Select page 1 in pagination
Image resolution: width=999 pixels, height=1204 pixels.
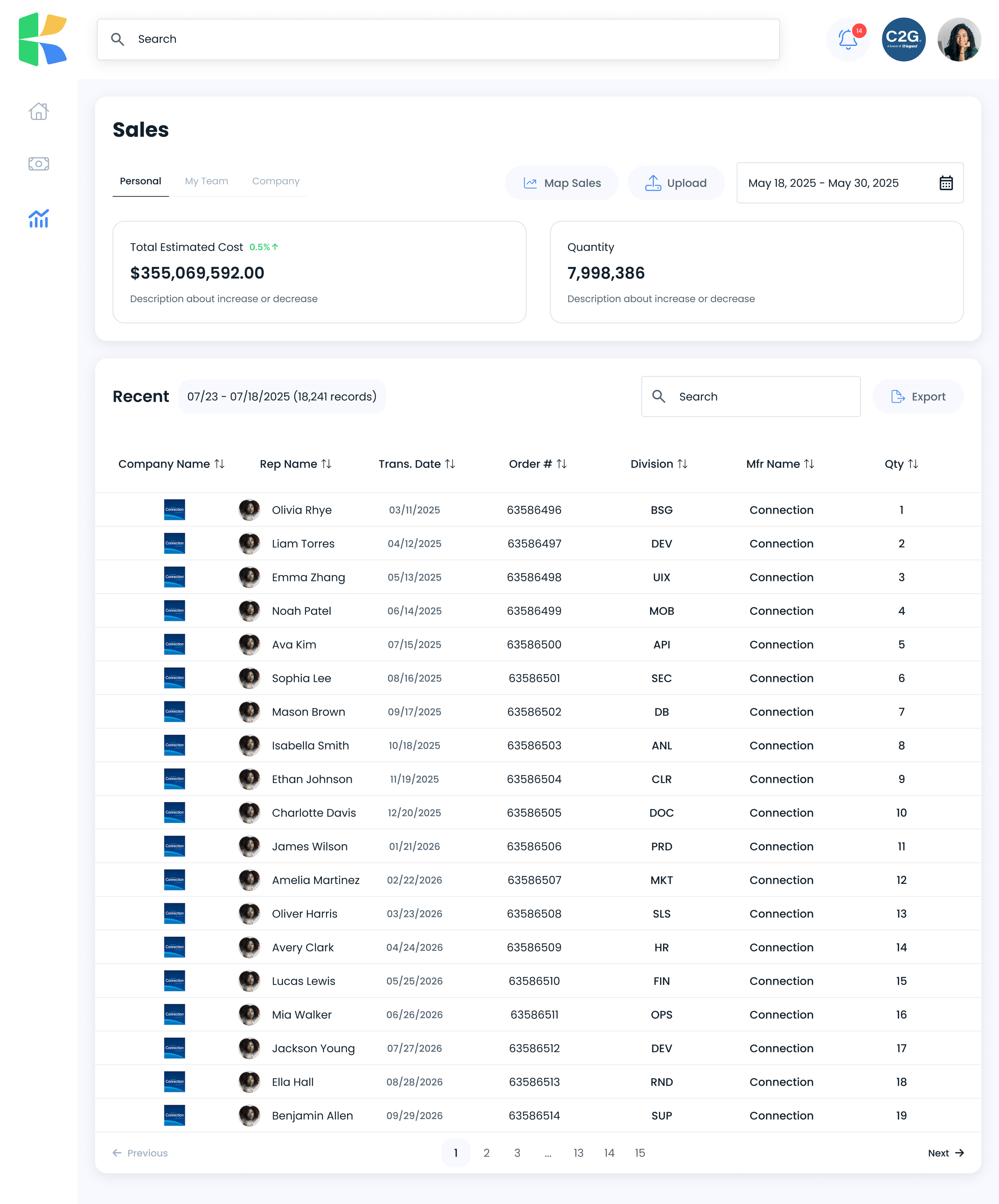point(456,1152)
